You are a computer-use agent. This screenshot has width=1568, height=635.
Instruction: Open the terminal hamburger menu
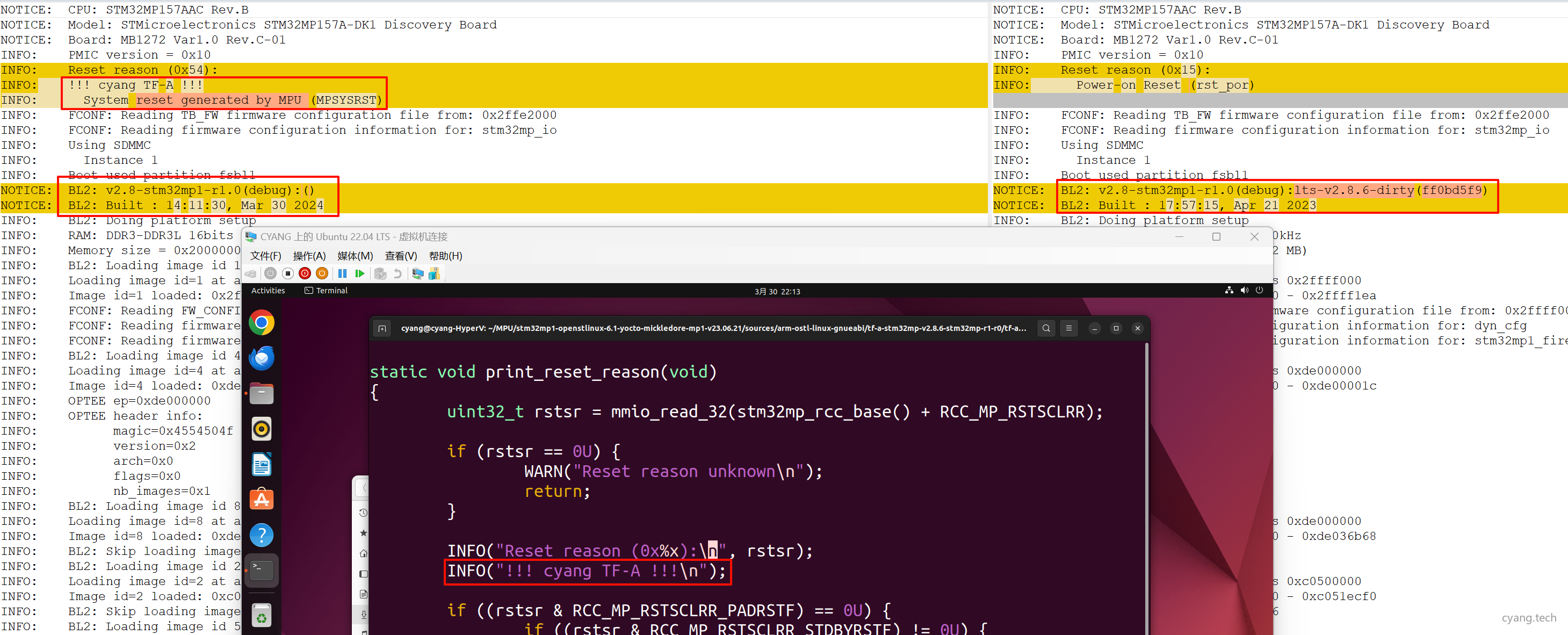pyautogui.click(x=1068, y=328)
